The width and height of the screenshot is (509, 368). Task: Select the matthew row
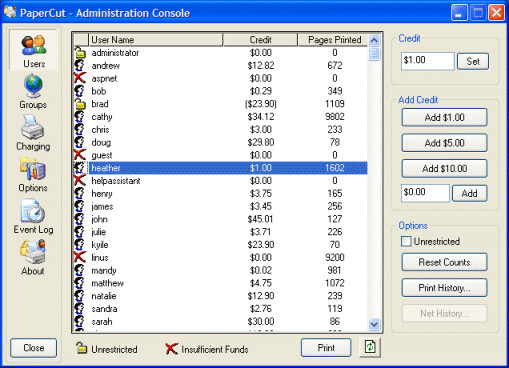pyautogui.click(x=220, y=283)
